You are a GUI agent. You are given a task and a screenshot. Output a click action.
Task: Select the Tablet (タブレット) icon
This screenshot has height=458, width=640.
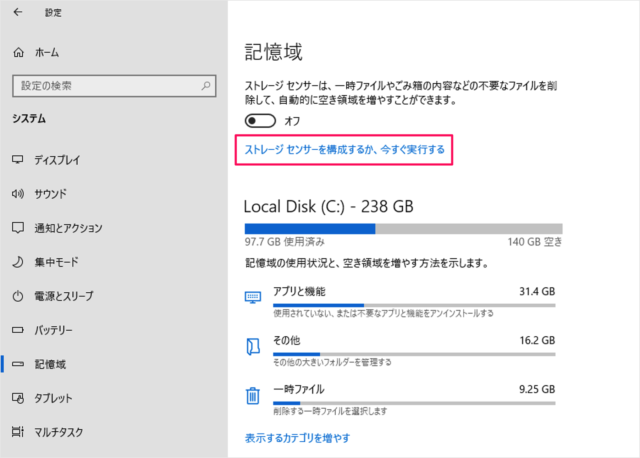tap(18, 398)
